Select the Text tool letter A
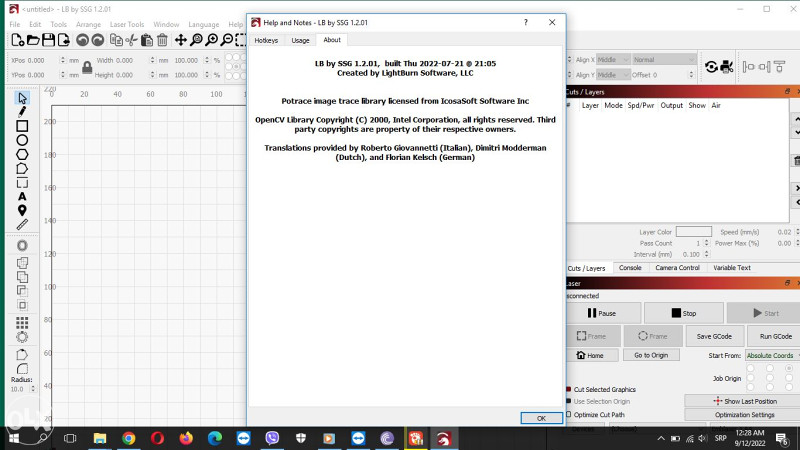The width and height of the screenshot is (800, 450). [x=22, y=196]
